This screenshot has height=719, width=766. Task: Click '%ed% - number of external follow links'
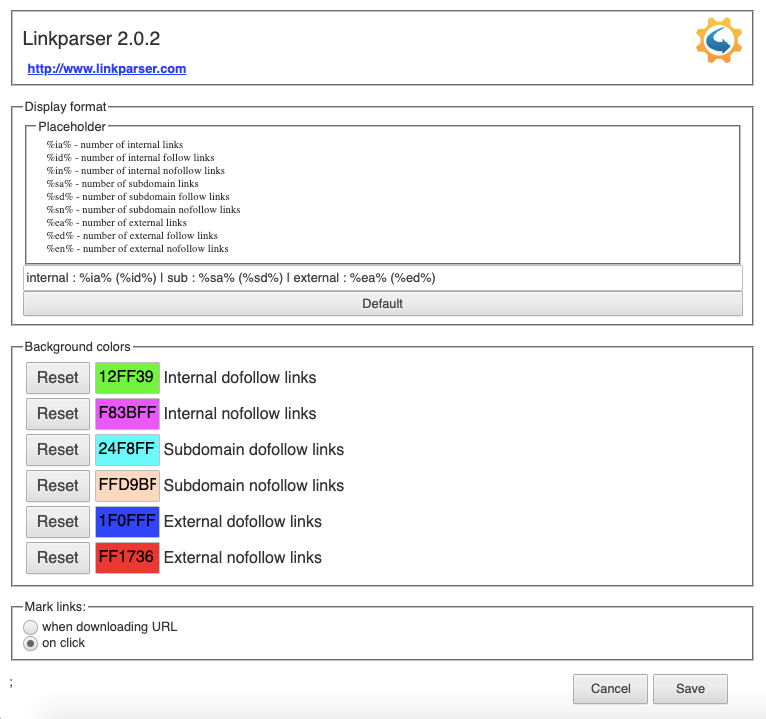click(132, 235)
